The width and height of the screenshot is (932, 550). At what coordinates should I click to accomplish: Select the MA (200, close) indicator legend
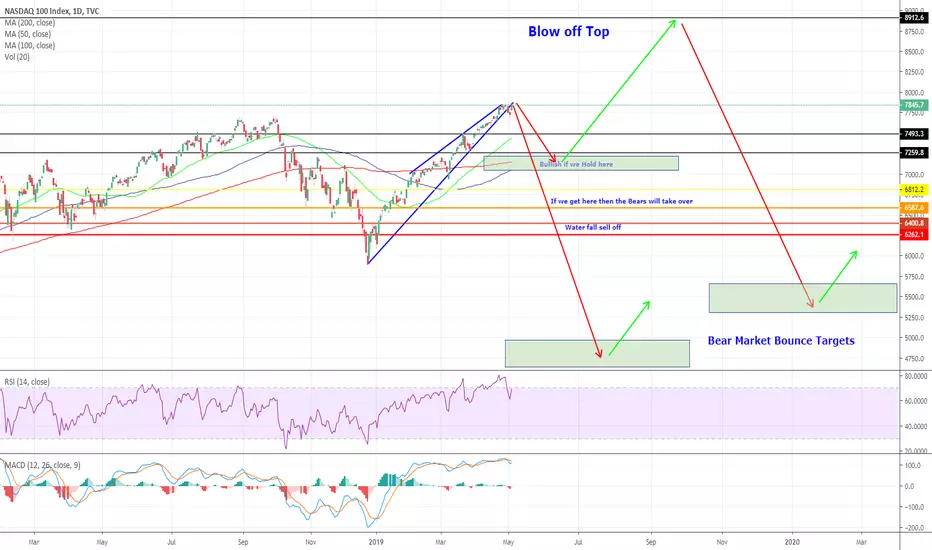[30, 23]
